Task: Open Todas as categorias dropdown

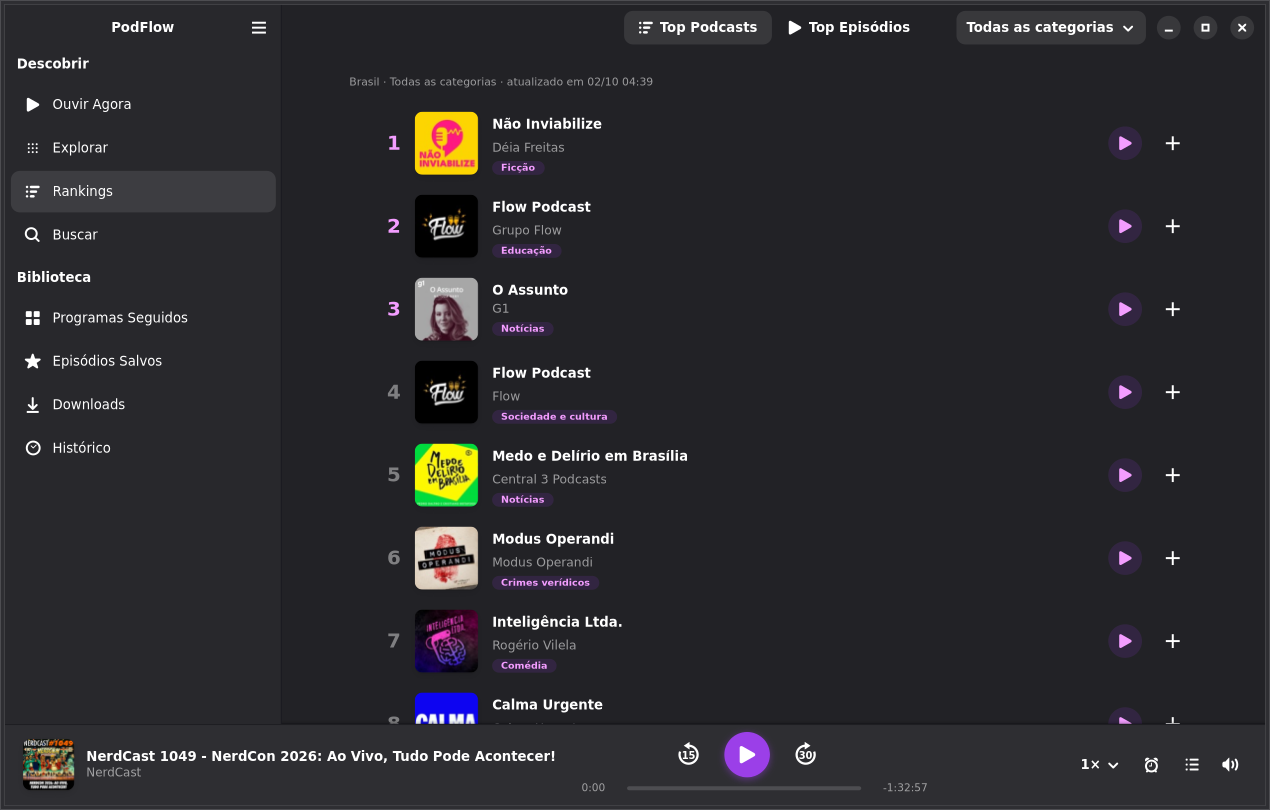Action: tap(1051, 28)
